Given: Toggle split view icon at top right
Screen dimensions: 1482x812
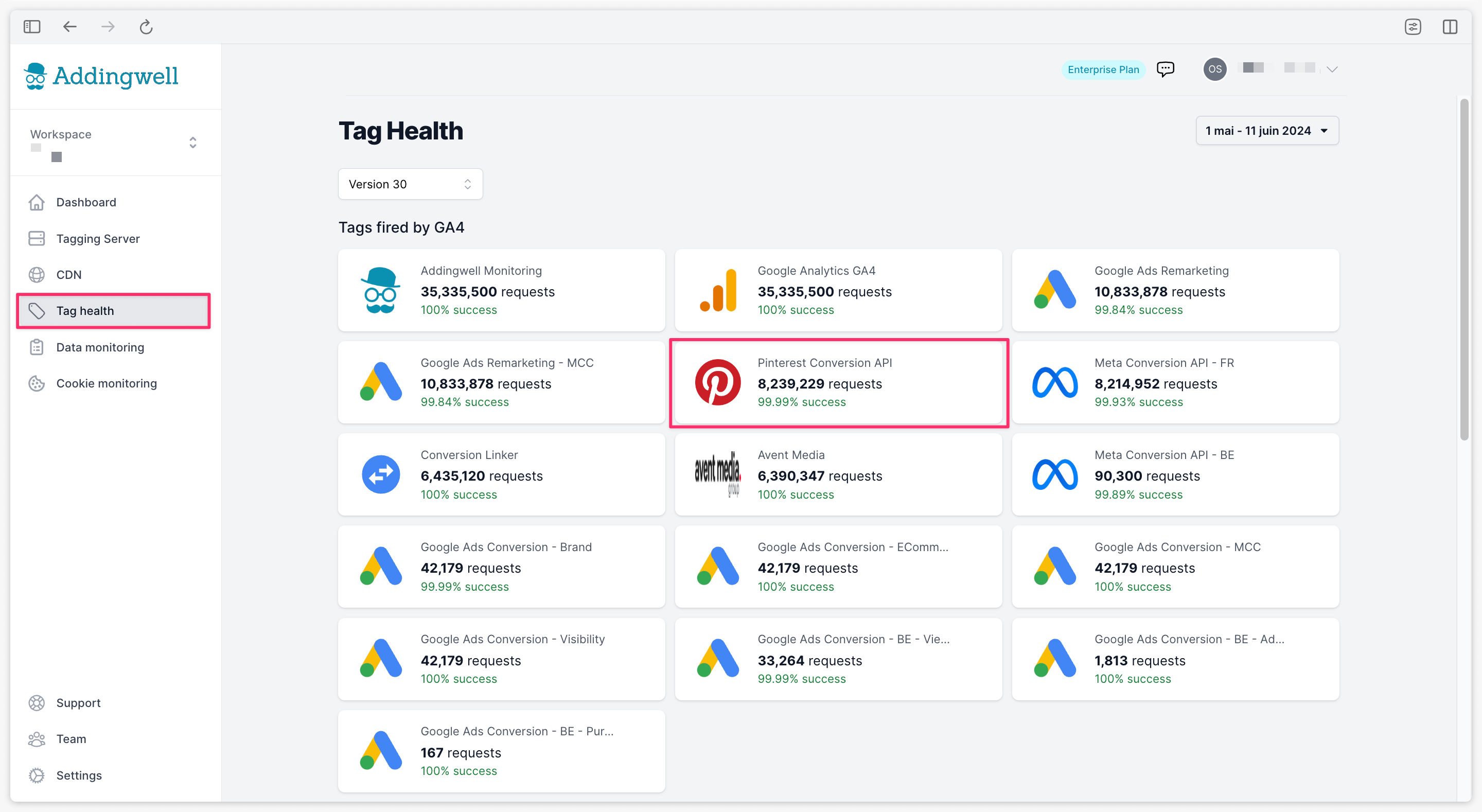Looking at the screenshot, I should tap(1450, 26).
